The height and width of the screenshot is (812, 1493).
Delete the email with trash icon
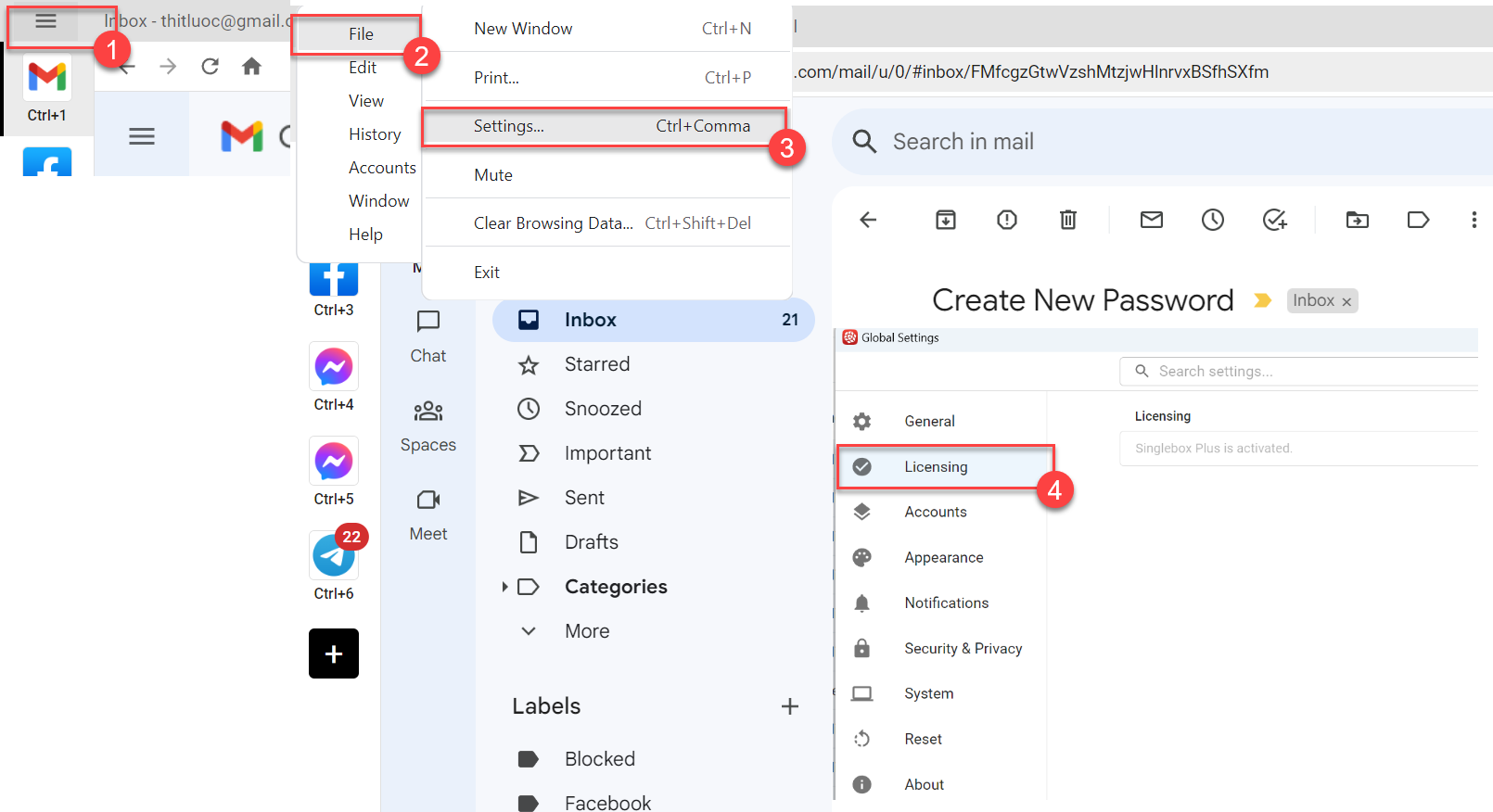[x=1068, y=220]
